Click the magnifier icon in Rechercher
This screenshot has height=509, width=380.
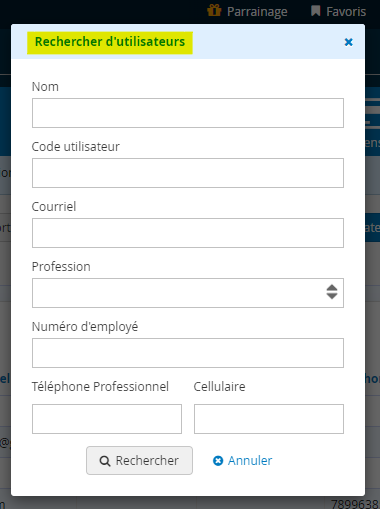(x=105, y=461)
